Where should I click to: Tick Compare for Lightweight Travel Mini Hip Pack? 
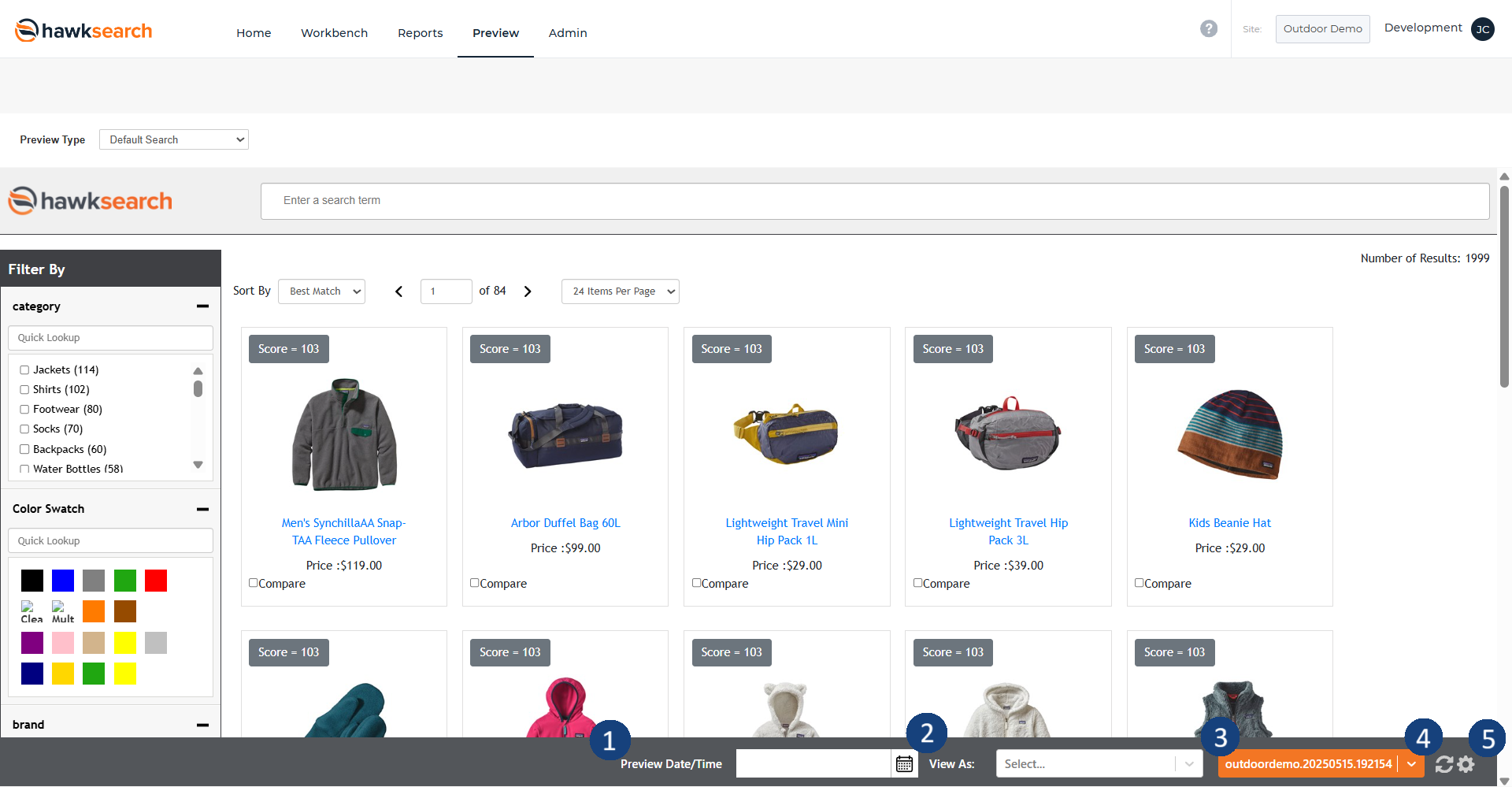coord(697,583)
